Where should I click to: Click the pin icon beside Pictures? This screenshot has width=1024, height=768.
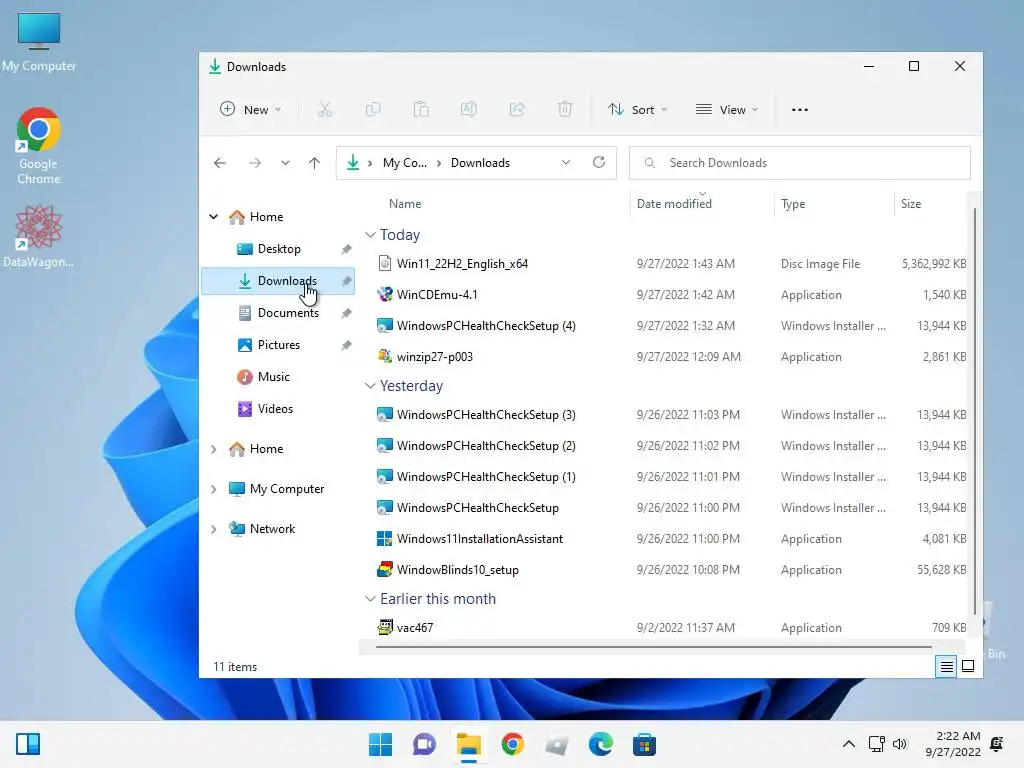click(x=346, y=345)
